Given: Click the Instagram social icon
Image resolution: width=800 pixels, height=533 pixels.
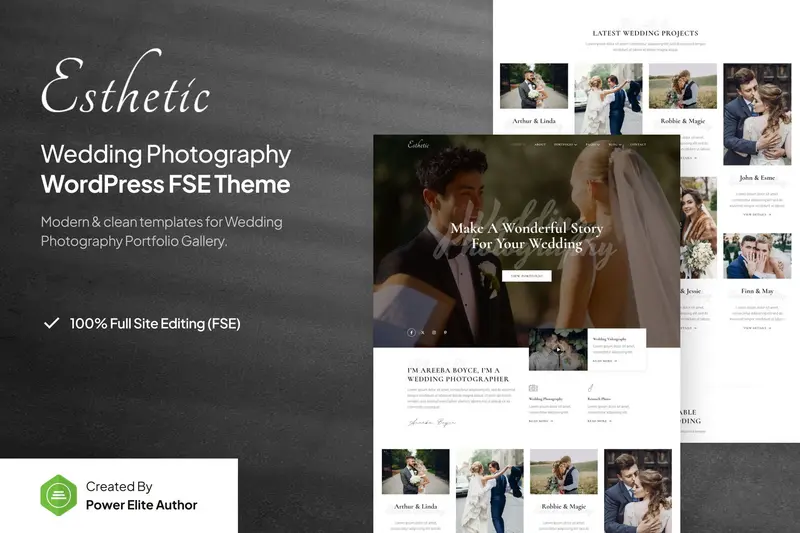Looking at the screenshot, I should point(434,332).
